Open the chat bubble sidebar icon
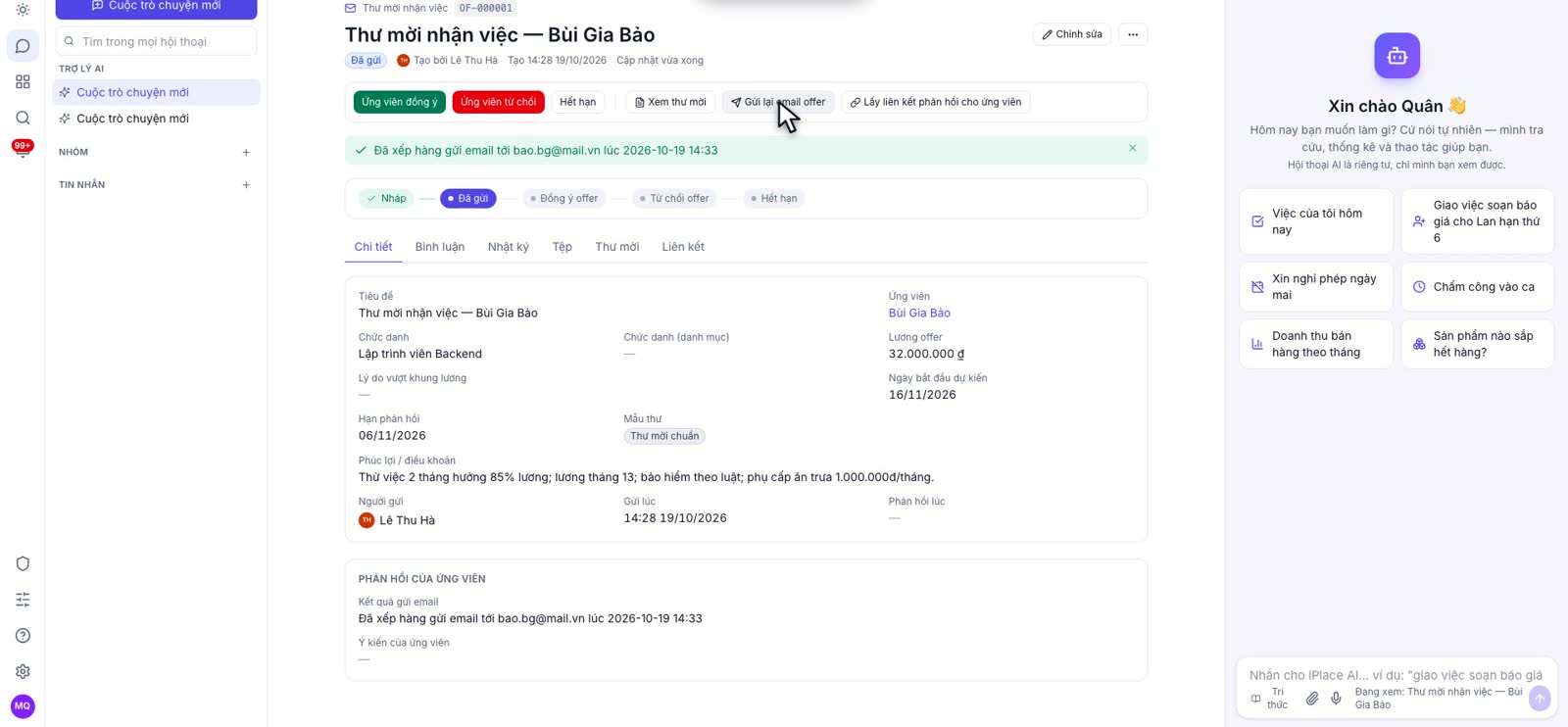 (23, 46)
